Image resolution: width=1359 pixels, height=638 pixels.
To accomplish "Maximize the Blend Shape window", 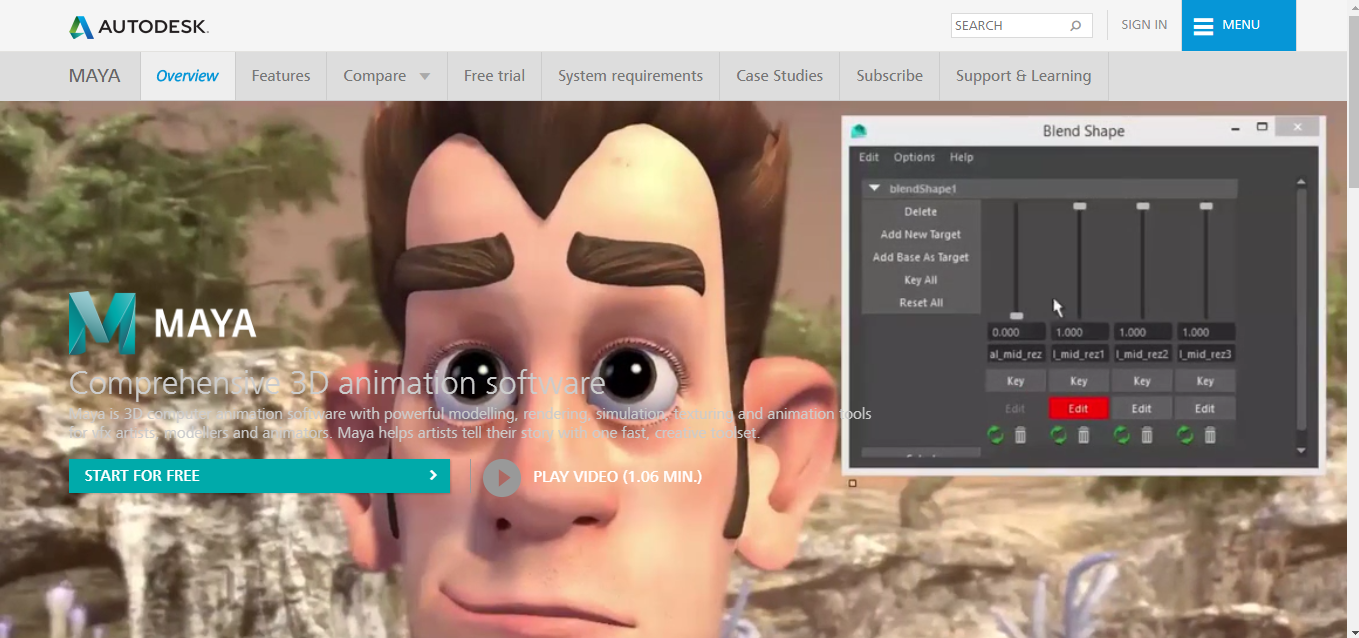I will point(1262,127).
